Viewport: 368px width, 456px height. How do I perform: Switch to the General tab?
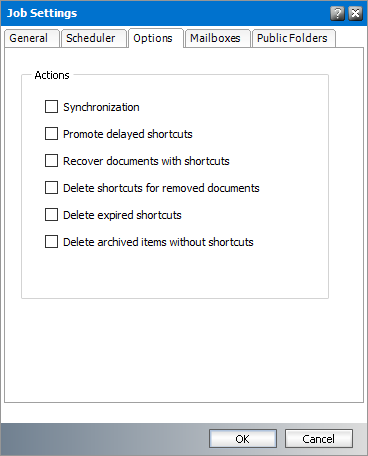click(32, 38)
